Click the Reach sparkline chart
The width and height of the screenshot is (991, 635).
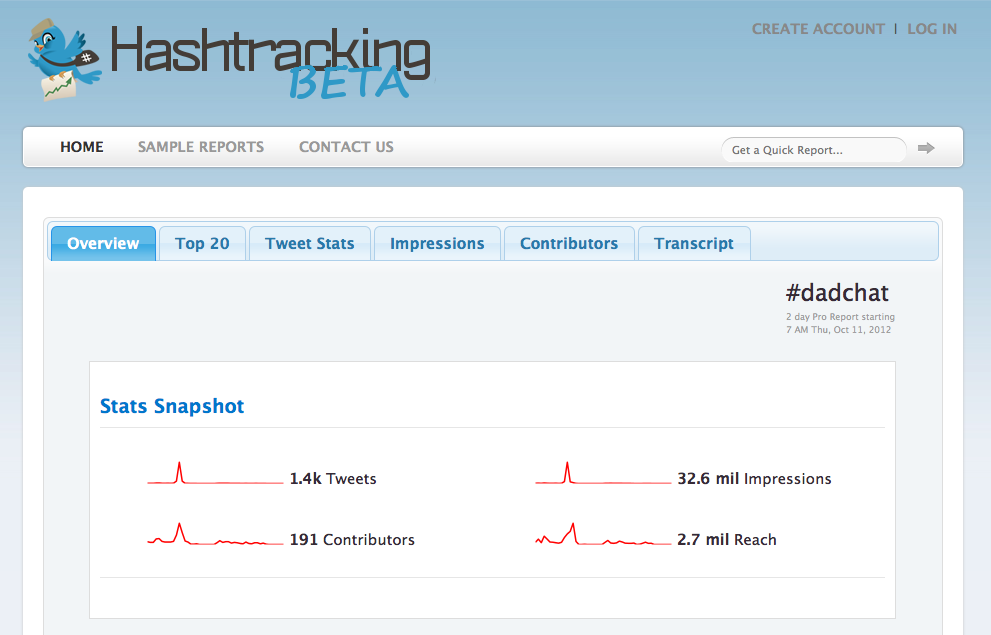tap(603, 534)
